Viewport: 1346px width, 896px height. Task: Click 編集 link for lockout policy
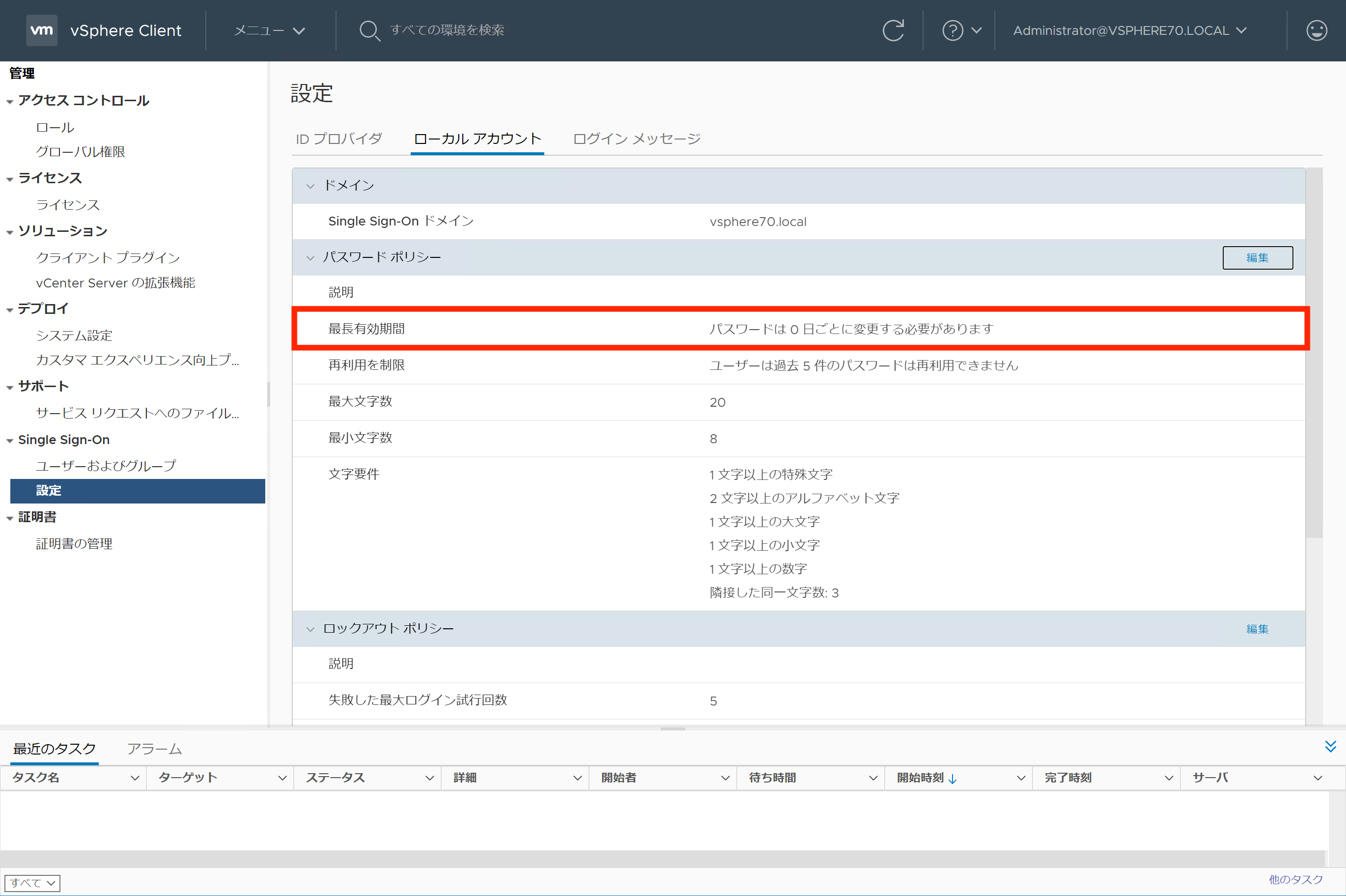[x=1258, y=629]
